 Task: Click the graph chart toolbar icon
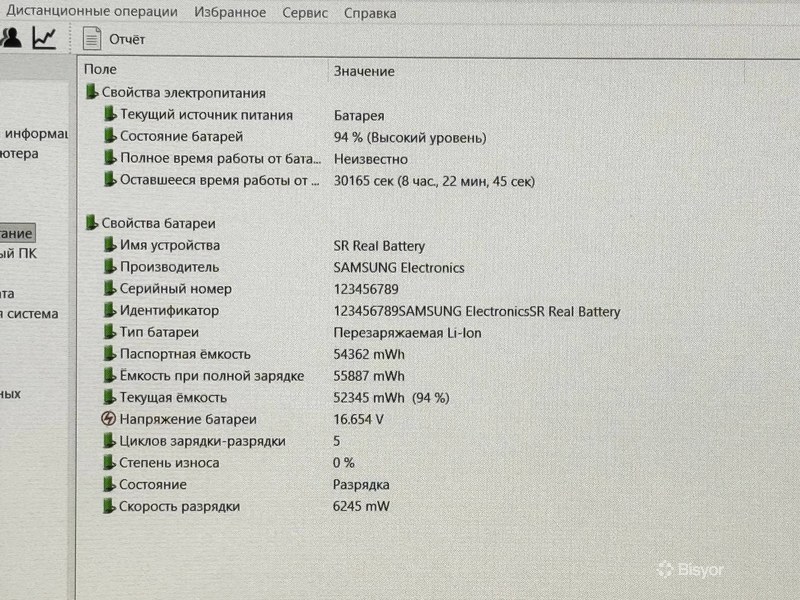click(44, 38)
